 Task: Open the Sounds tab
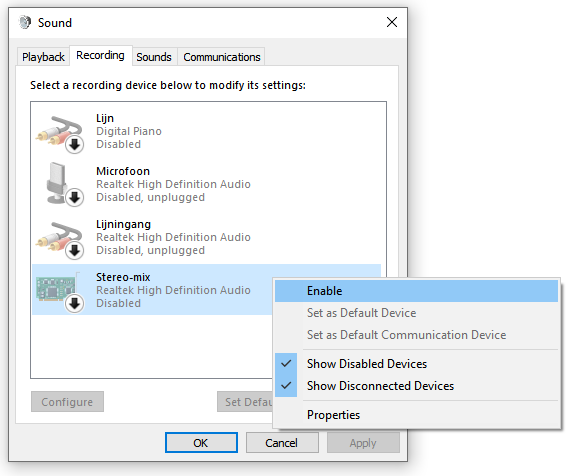[154, 57]
